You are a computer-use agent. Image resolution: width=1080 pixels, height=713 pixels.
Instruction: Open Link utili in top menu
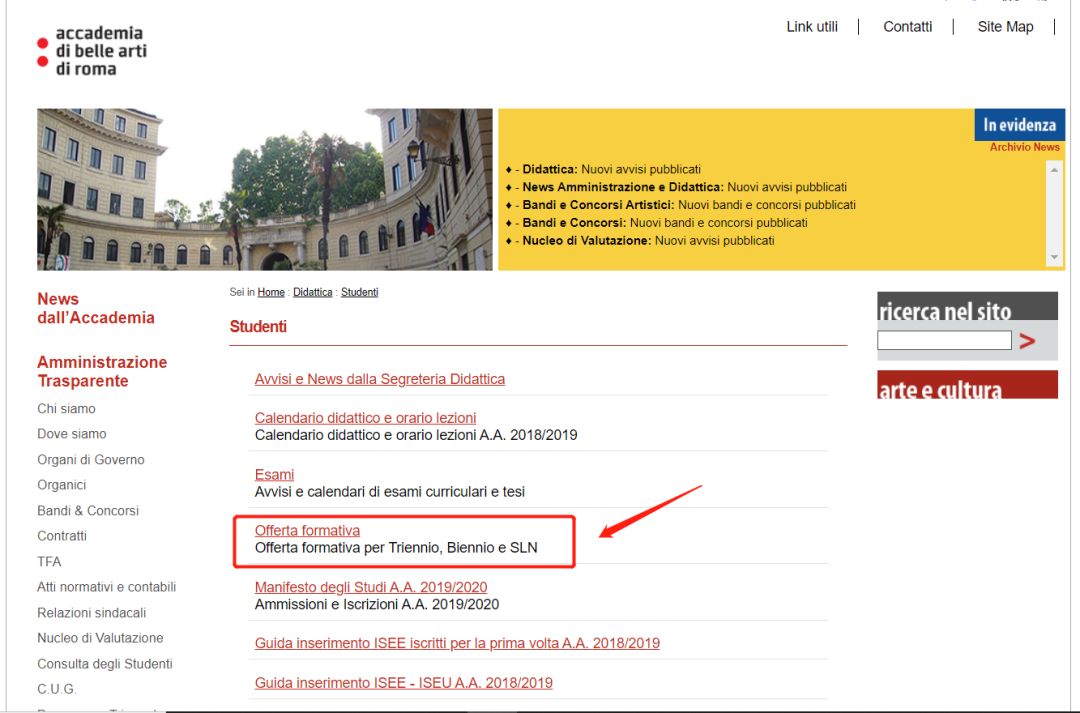pyautogui.click(x=812, y=27)
